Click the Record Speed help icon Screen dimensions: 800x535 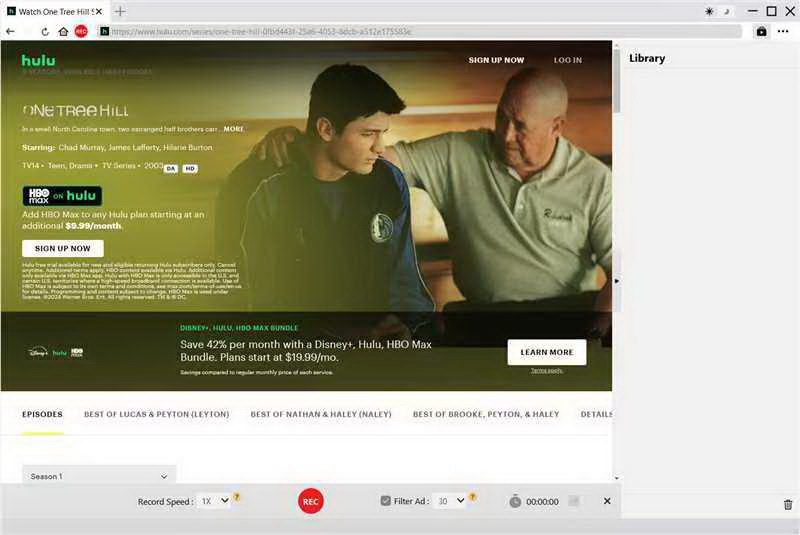click(x=237, y=497)
